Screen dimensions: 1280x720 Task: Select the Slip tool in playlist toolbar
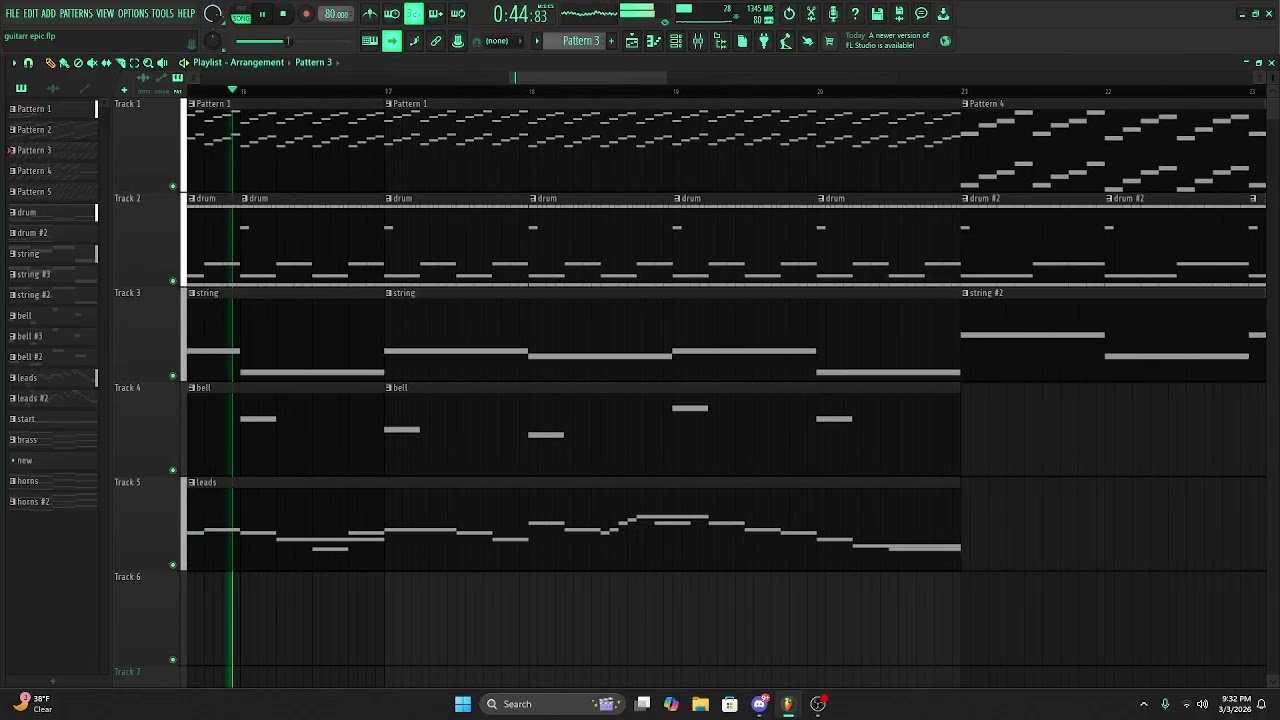[106, 63]
